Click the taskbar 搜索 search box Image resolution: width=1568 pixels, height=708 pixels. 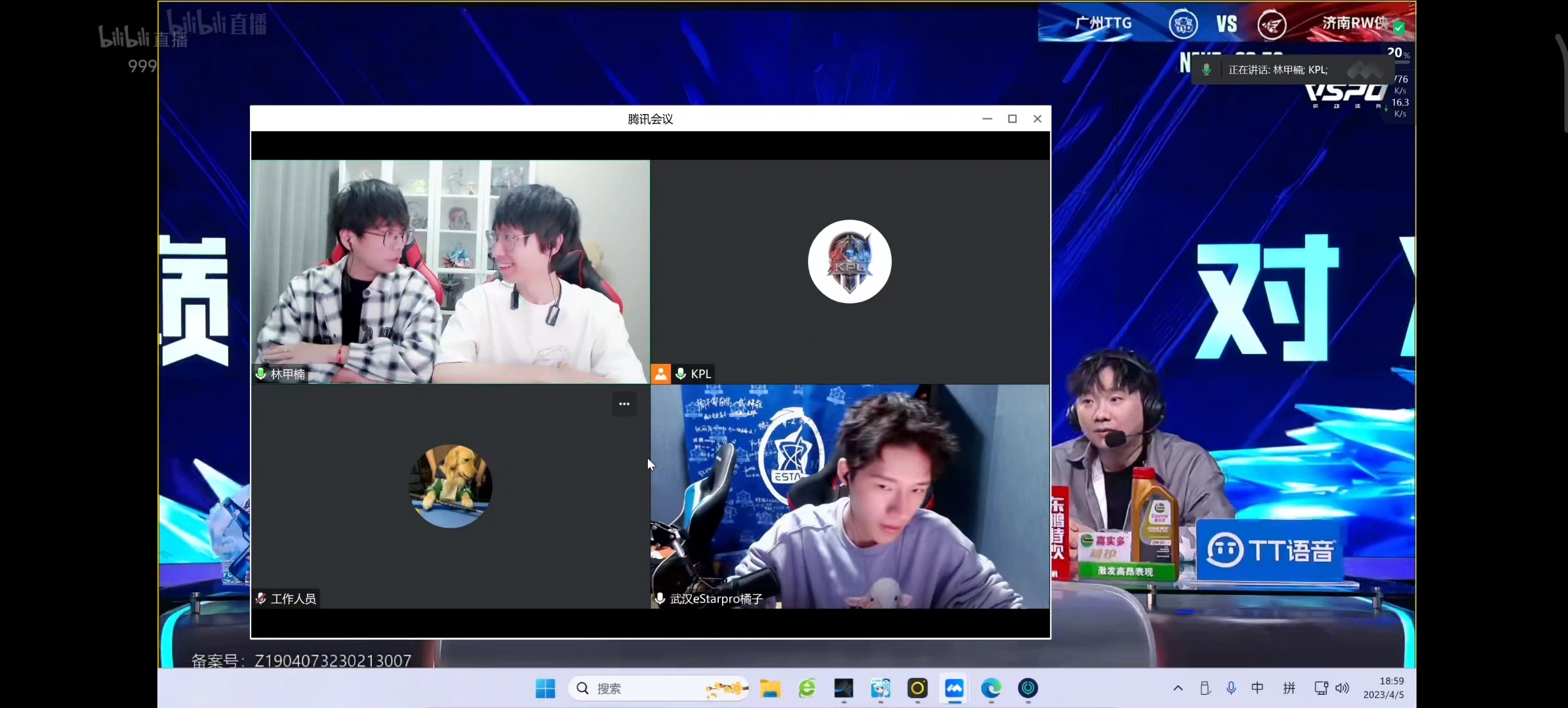pyautogui.click(x=658, y=688)
